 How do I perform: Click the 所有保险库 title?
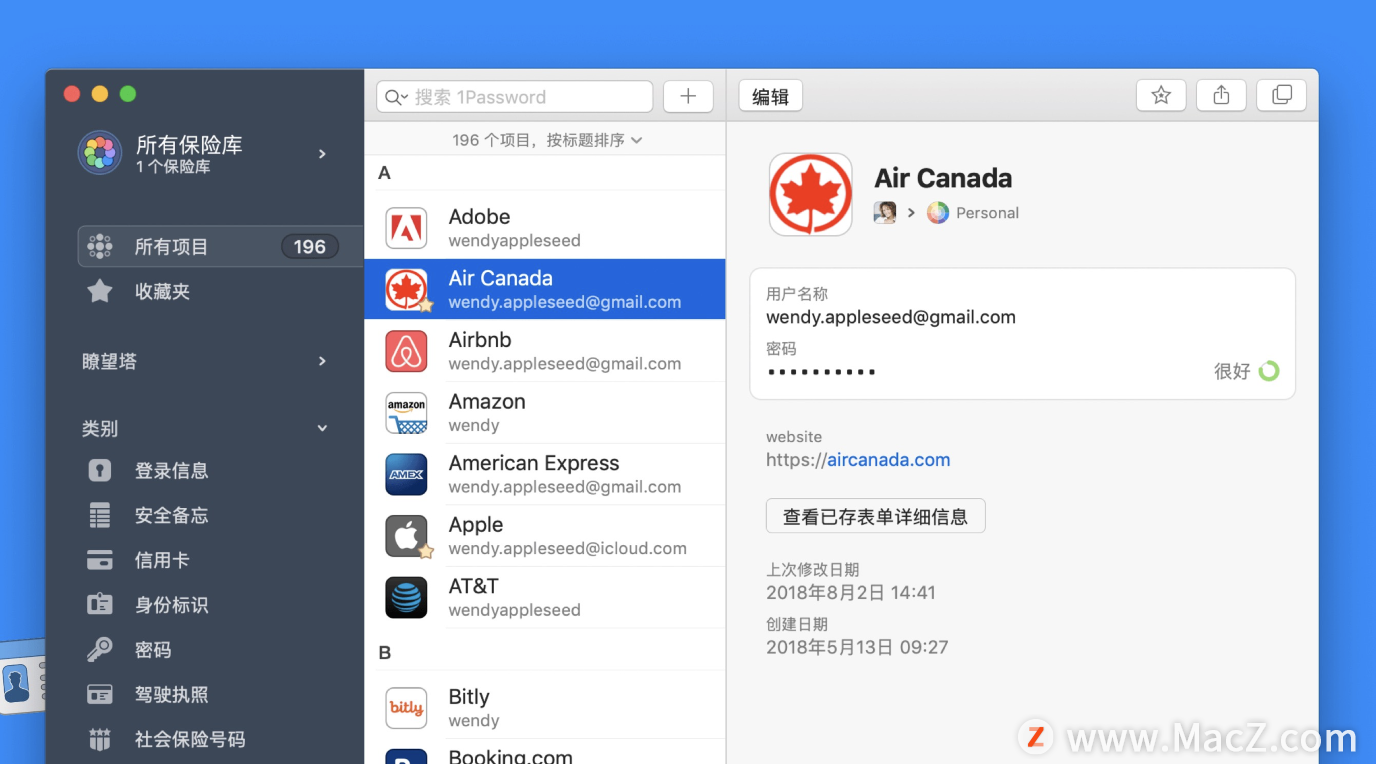point(189,144)
